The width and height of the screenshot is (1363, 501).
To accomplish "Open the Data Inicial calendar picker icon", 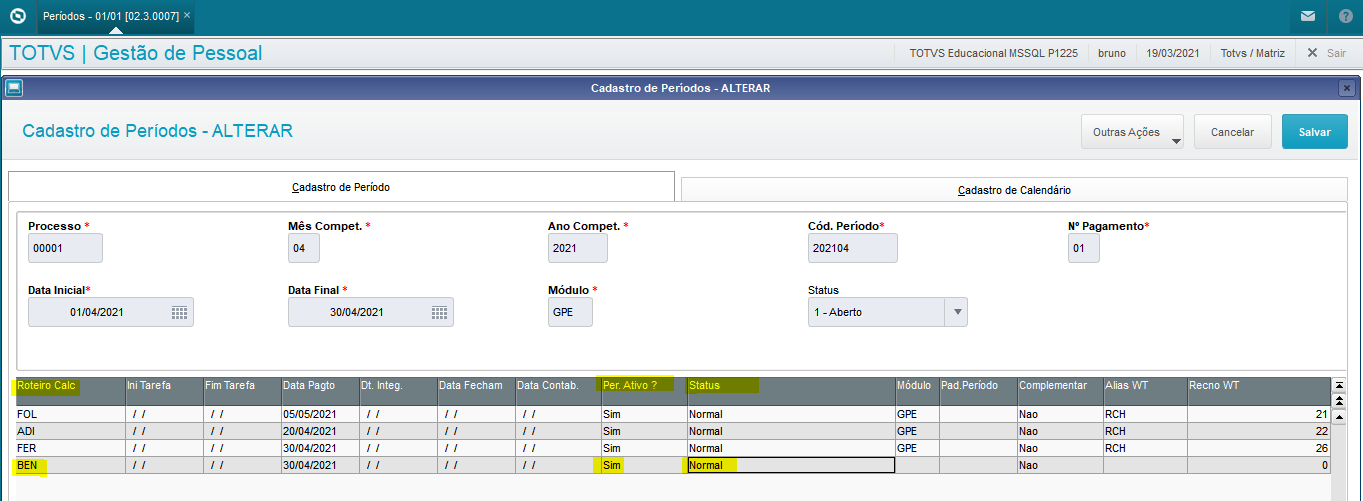I will tap(179, 312).
